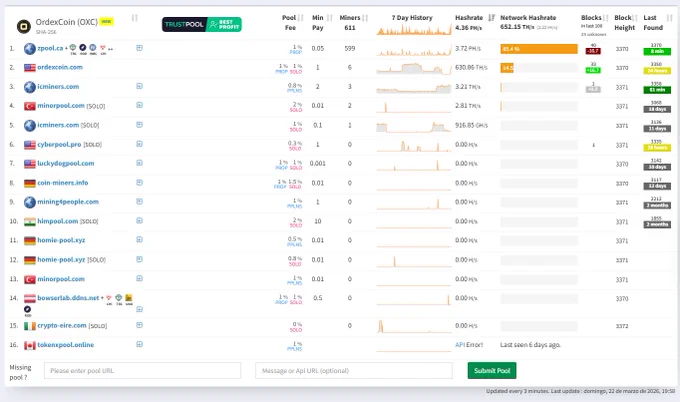The width and height of the screenshot is (680, 402).
Task: Expand details for crypto-eire.com row
Action: click(139, 325)
